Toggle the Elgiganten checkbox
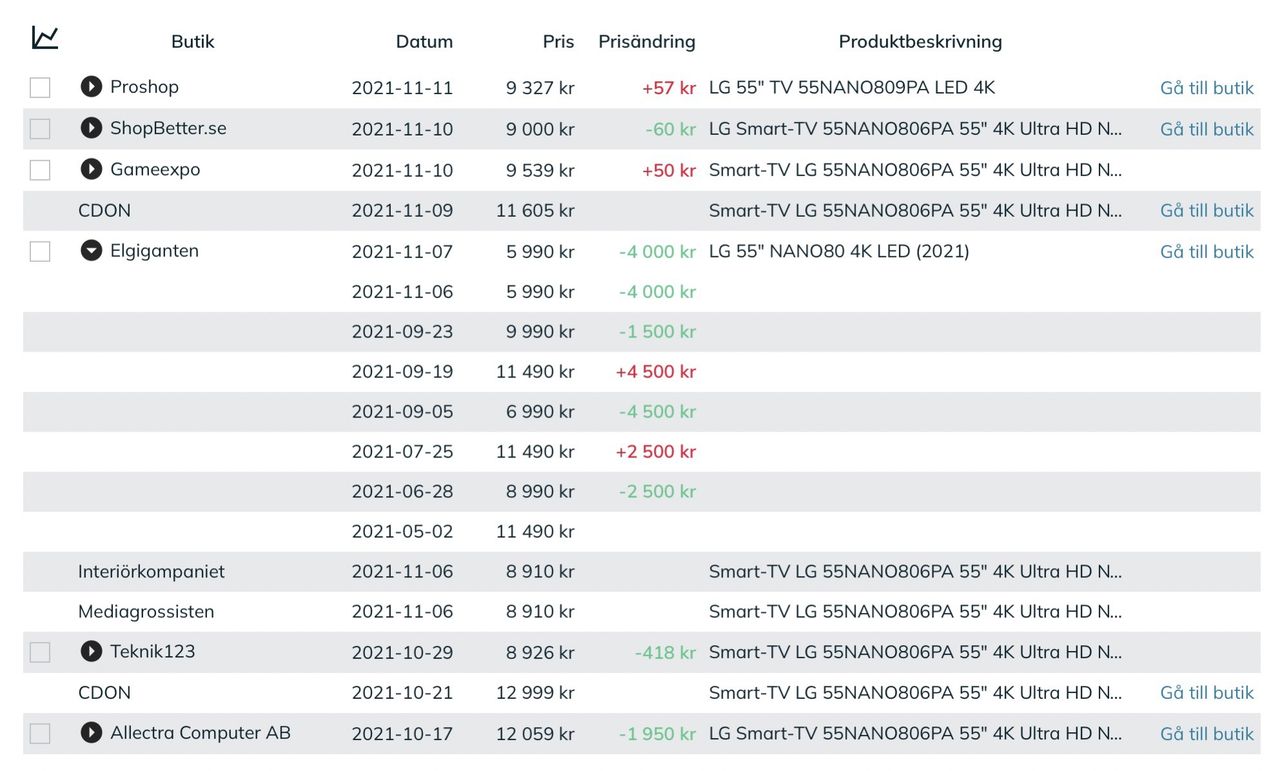1280x771 pixels. pyautogui.click(x=40, y=252)
